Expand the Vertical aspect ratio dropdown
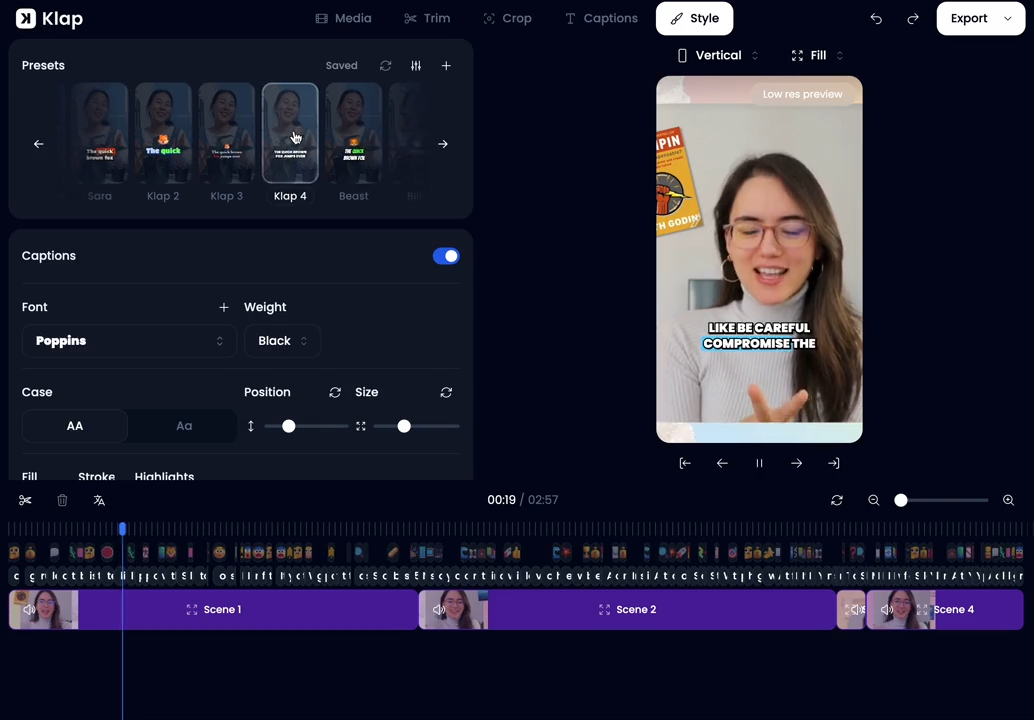 pos(718,56)
